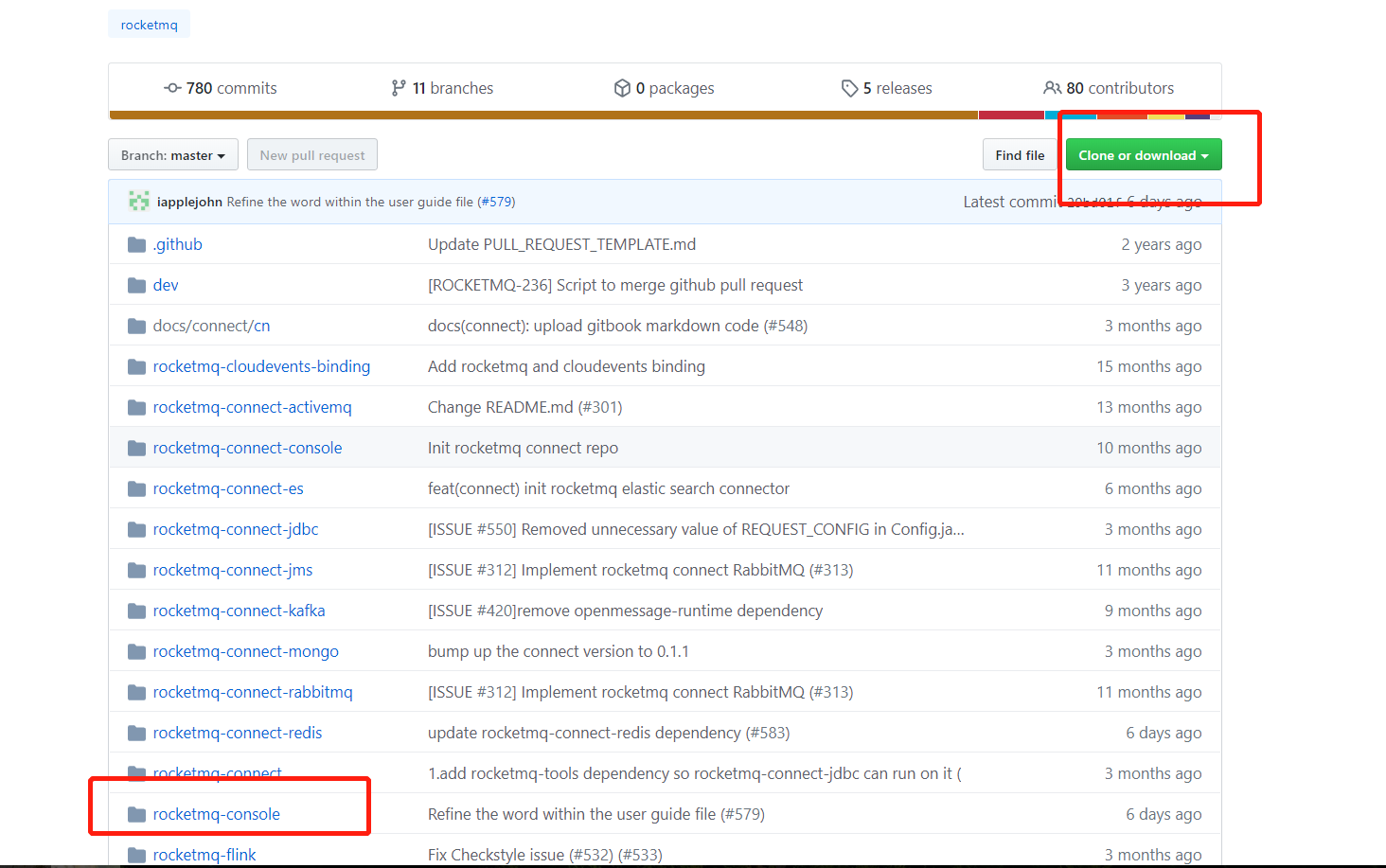This screenshot has width=1386, height=868.
Task: Click the New pull request button
Action: [x=312, y=155]
